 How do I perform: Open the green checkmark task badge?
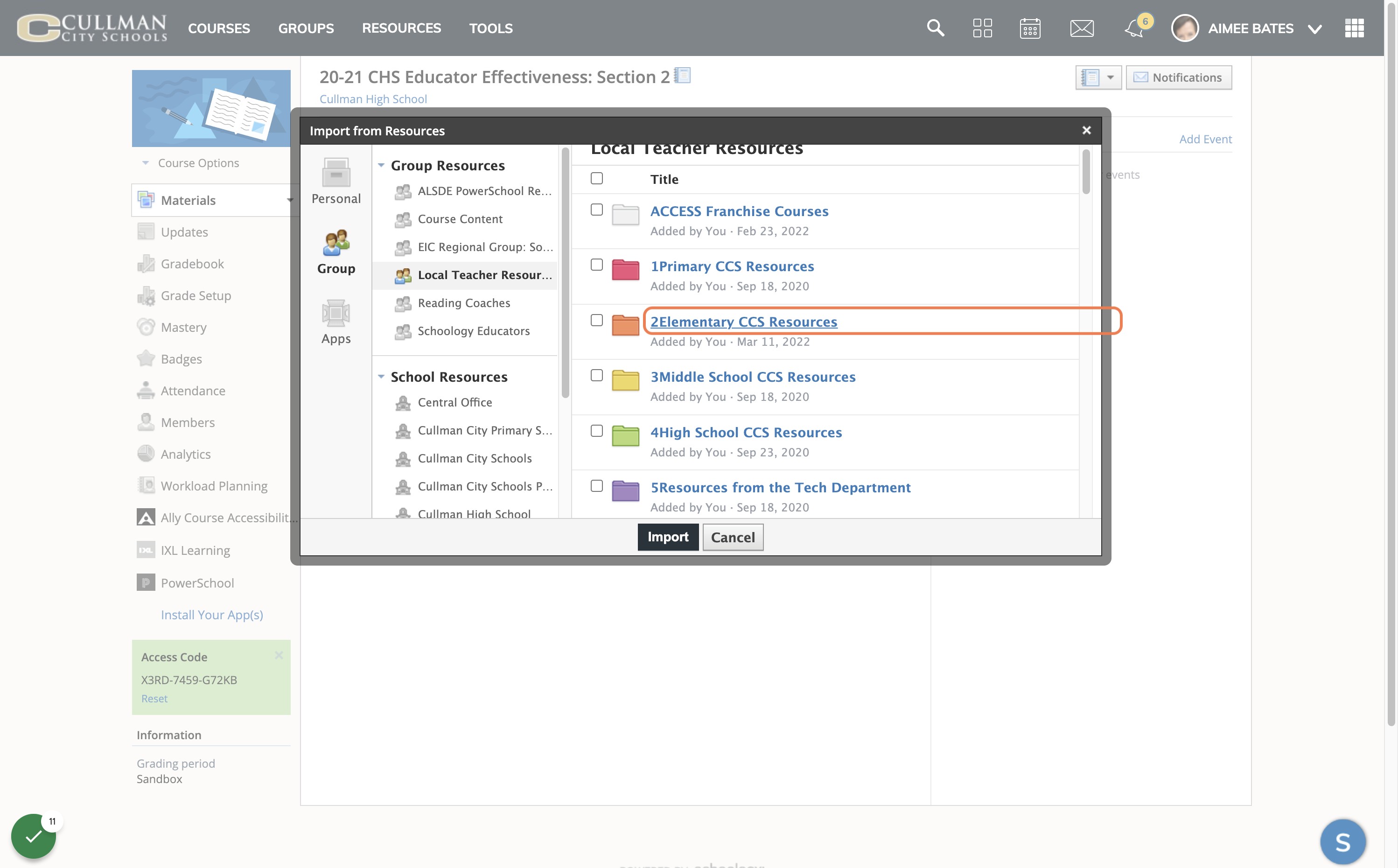pyautogui.click(x=33, y=836)
